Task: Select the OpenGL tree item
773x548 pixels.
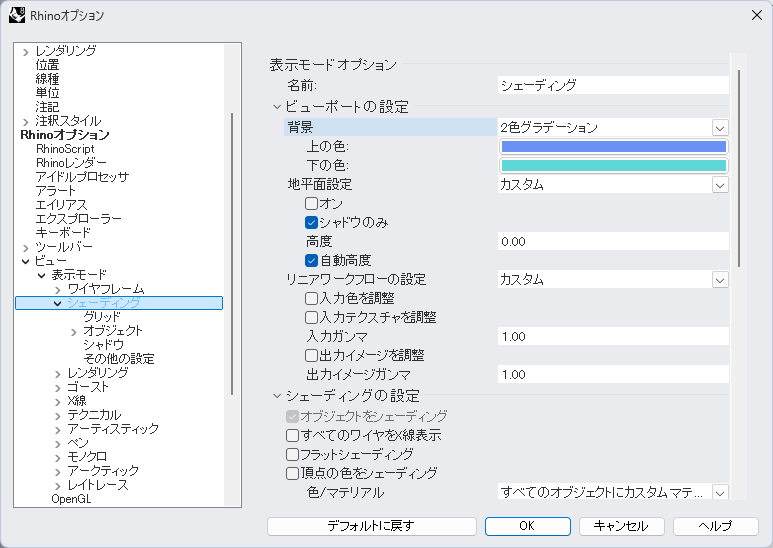Action: [x=71, y=499]
